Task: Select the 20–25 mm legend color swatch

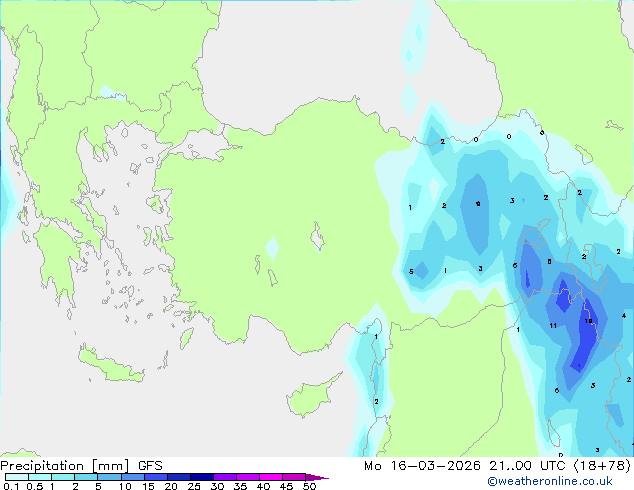Action: pyautogui.click(x=178, y=477)
